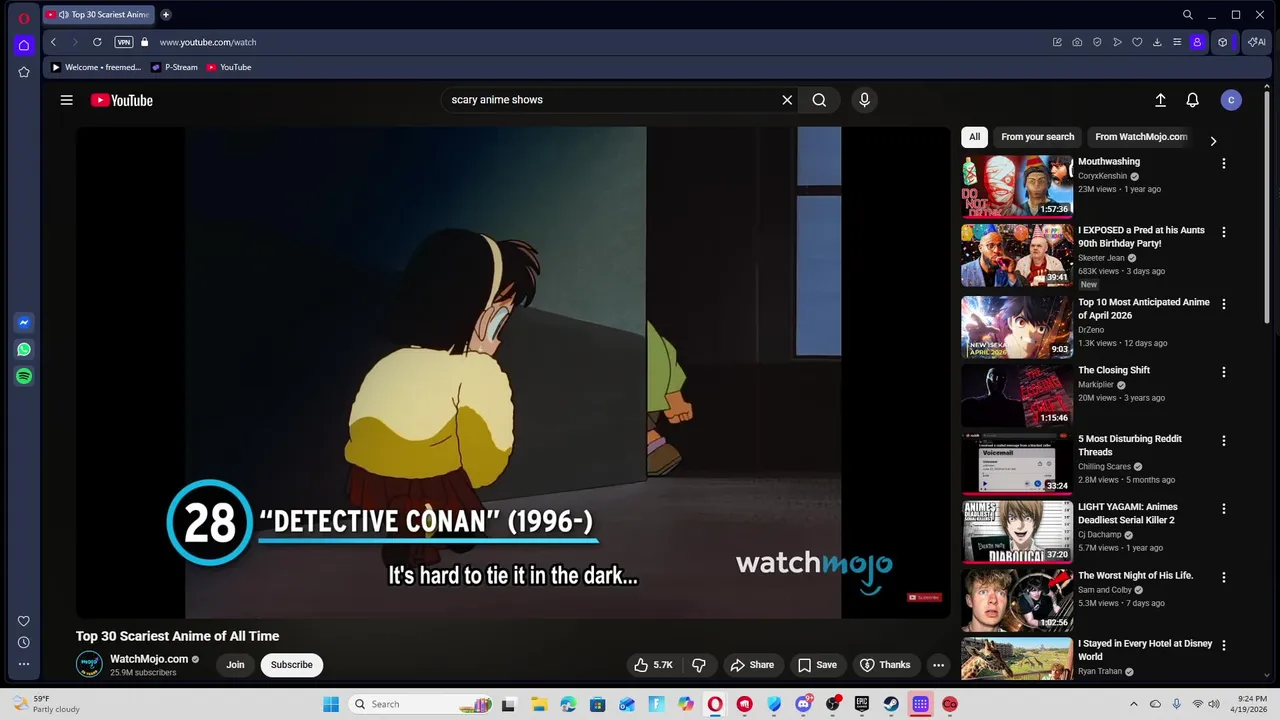Open the Light Yagami video thumbnail
Image resolution: width=1280 pixels, height=720 pixels.
1017,532
